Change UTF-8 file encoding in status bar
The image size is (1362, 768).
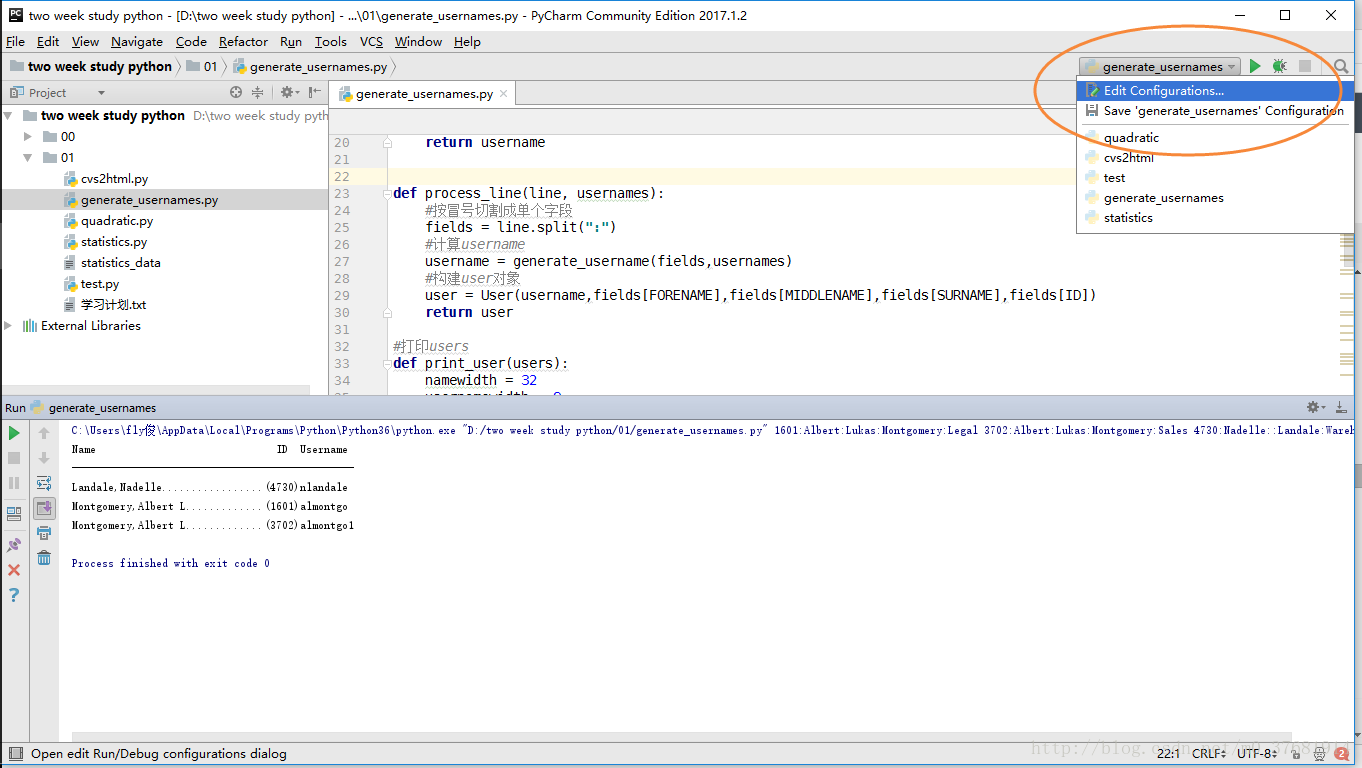[1259, 754]
